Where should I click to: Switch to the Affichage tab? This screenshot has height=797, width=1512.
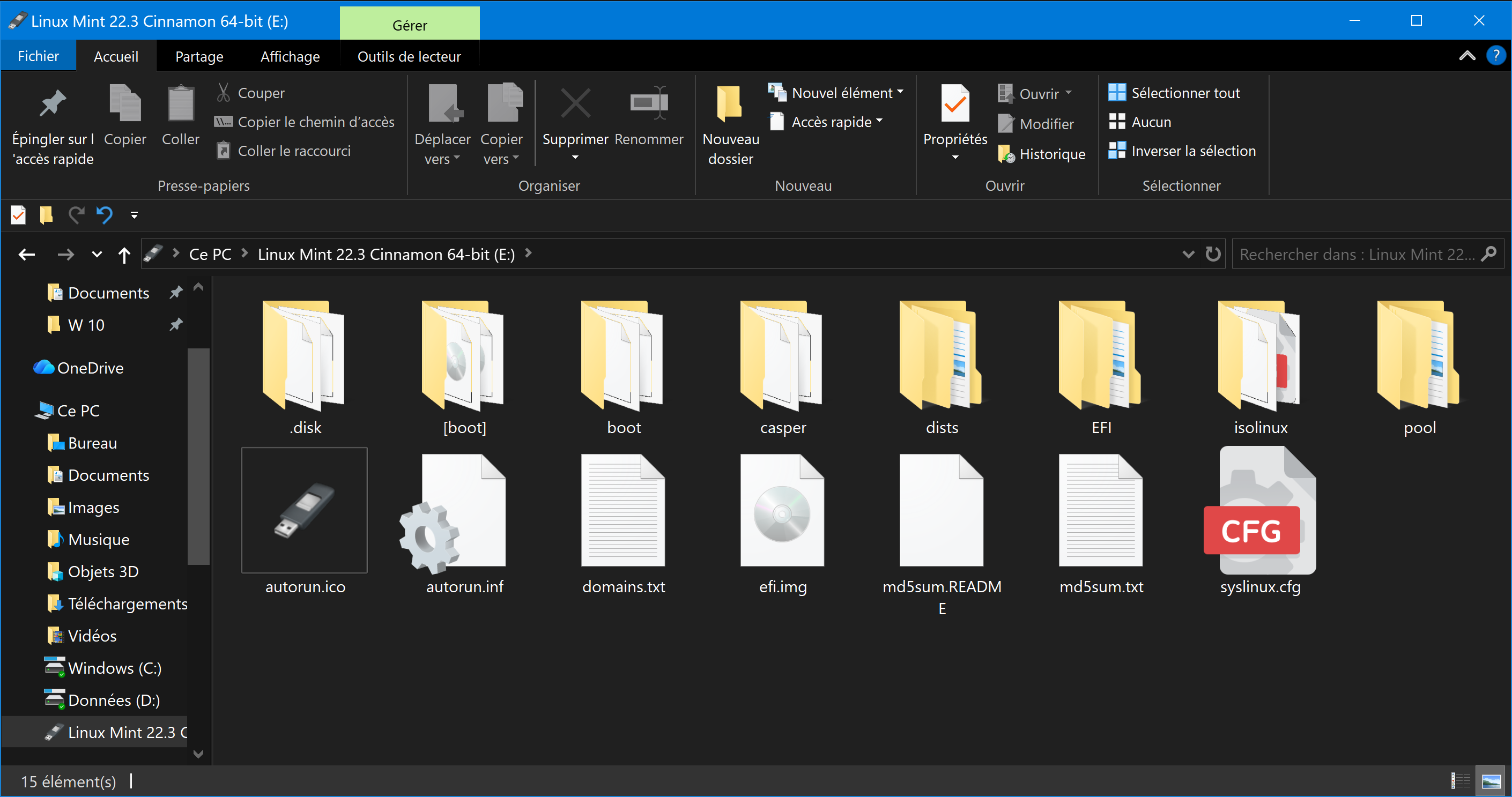[291, 56]
